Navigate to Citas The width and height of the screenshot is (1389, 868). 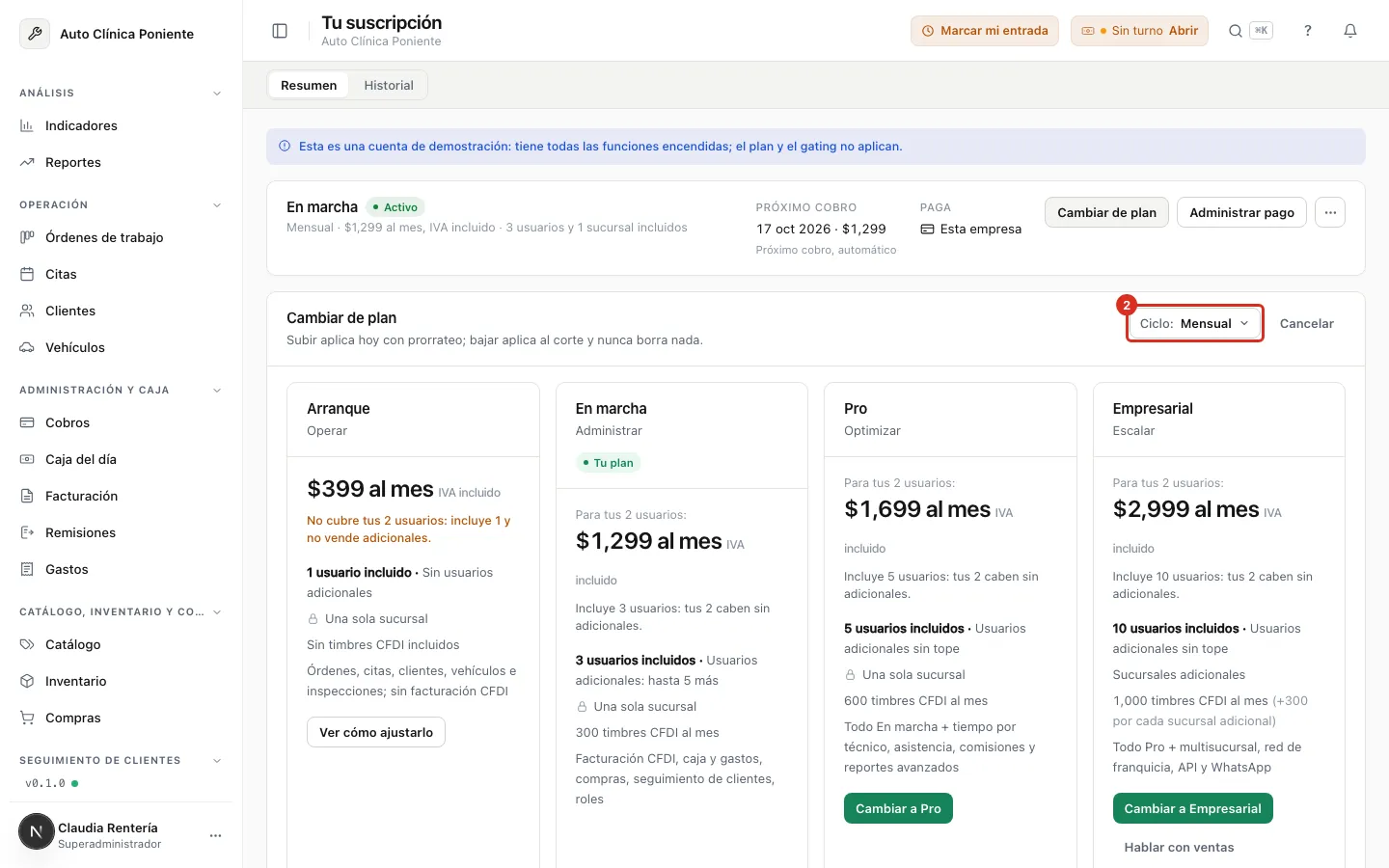[122, 274]
